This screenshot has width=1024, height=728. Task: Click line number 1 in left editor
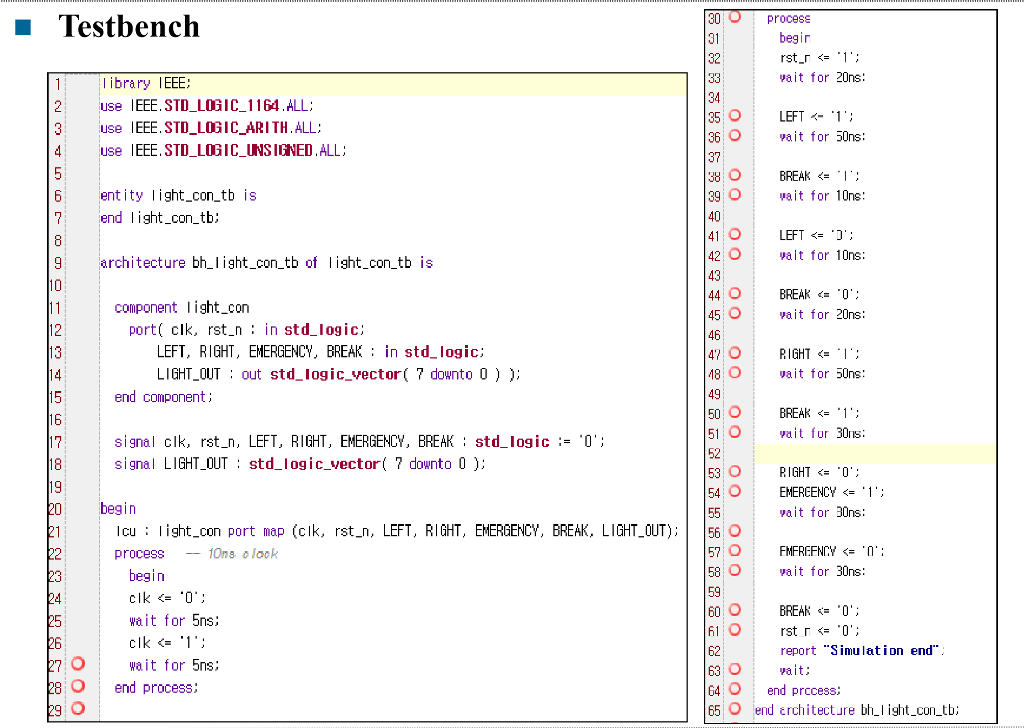(x=58, y=84)
